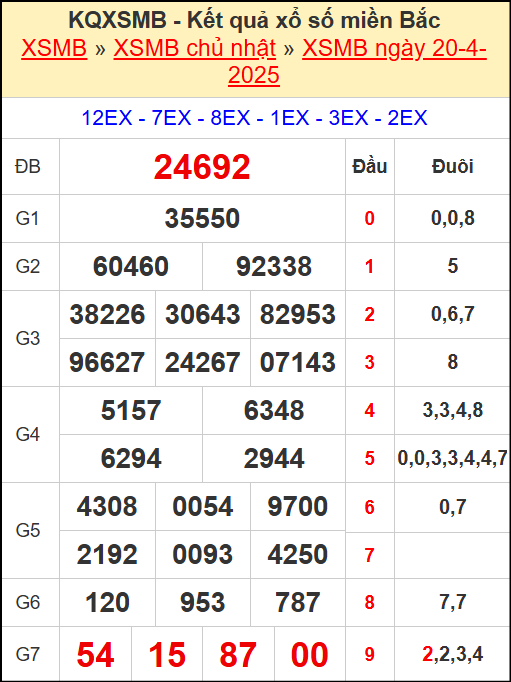This screenshot has width=511, height=682.
Task: Select the 12EX - 7EX code line
Action: click(255, 118)
